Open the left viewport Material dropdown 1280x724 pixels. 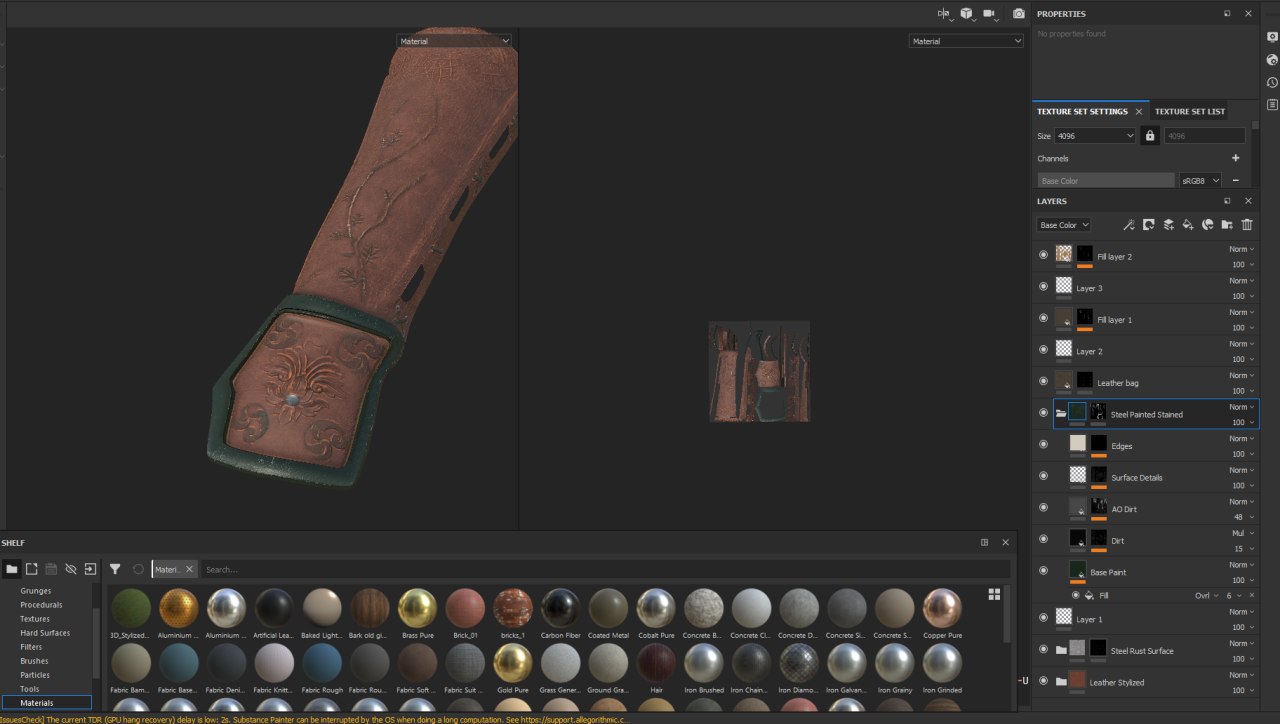[x=454, y=41]
